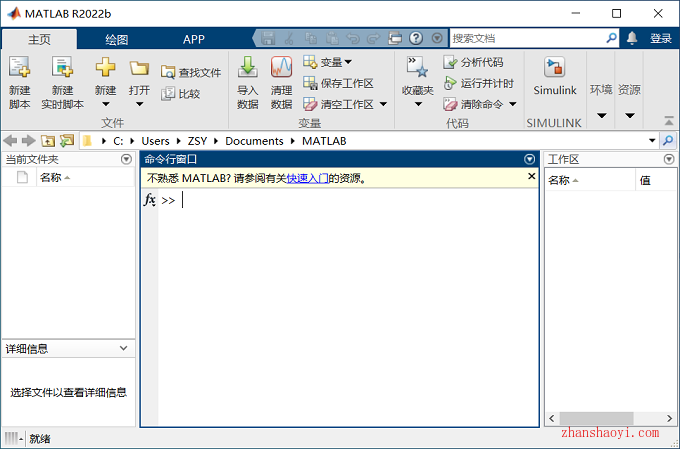Expand the 新建 dropdown arrow
The image size is (680, 449).
pos(105,104)
